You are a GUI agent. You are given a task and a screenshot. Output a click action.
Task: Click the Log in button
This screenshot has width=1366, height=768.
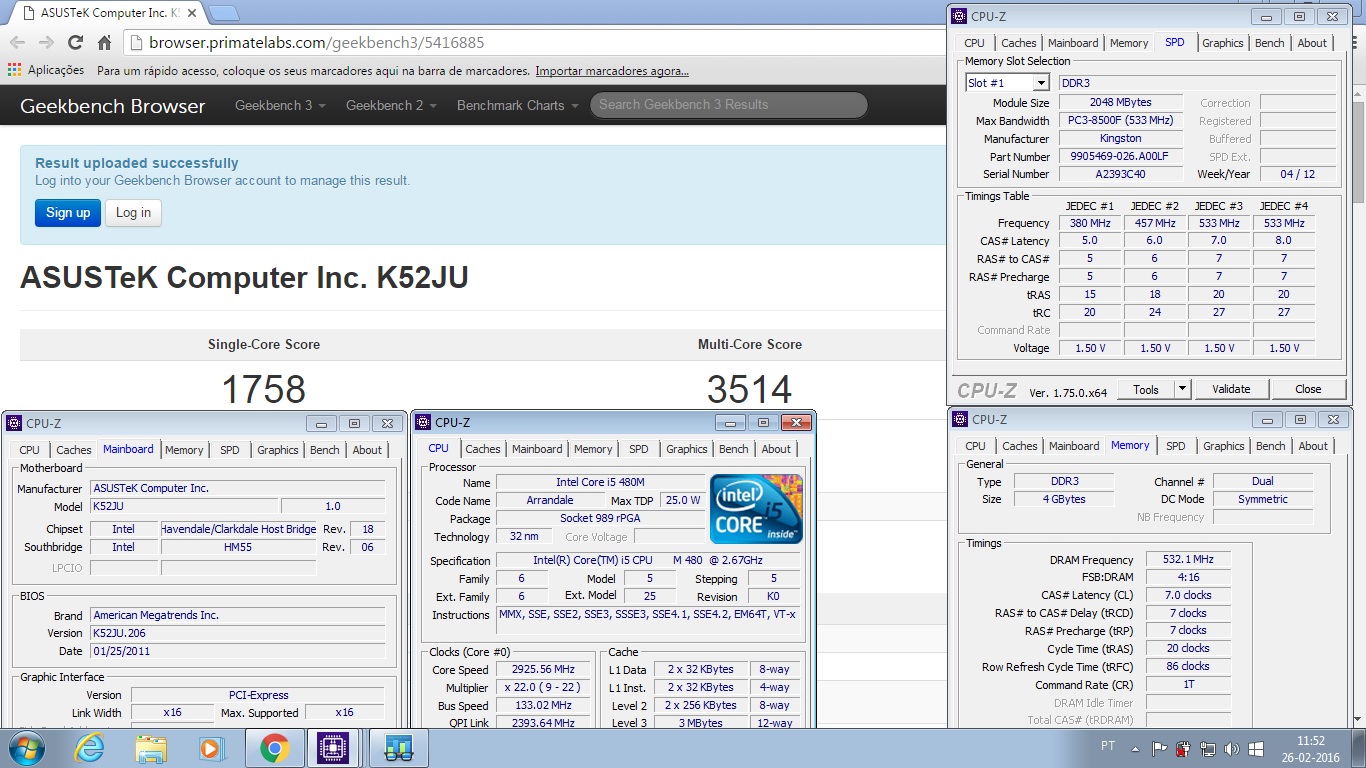133,212
